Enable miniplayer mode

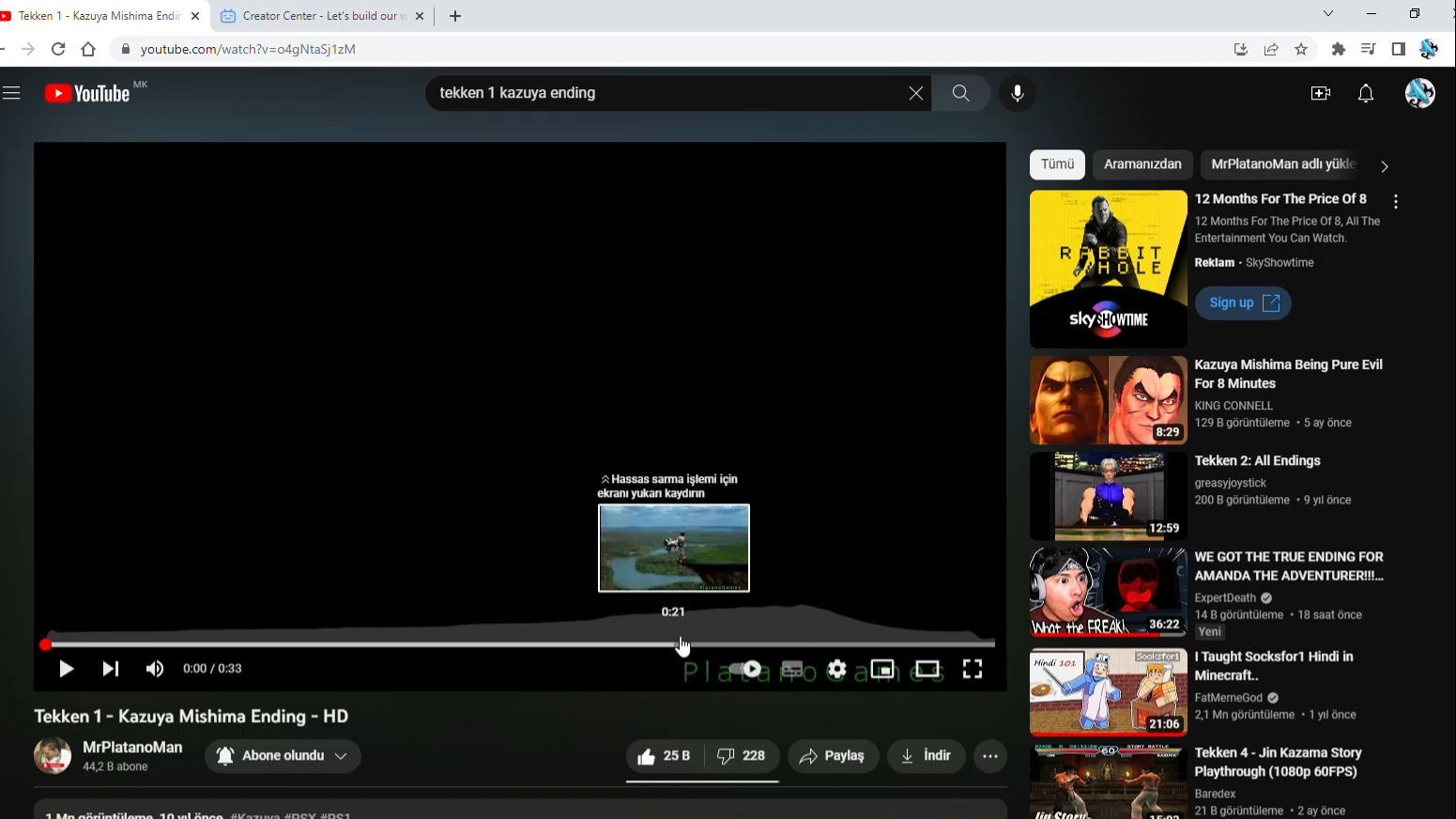[882, 669]
